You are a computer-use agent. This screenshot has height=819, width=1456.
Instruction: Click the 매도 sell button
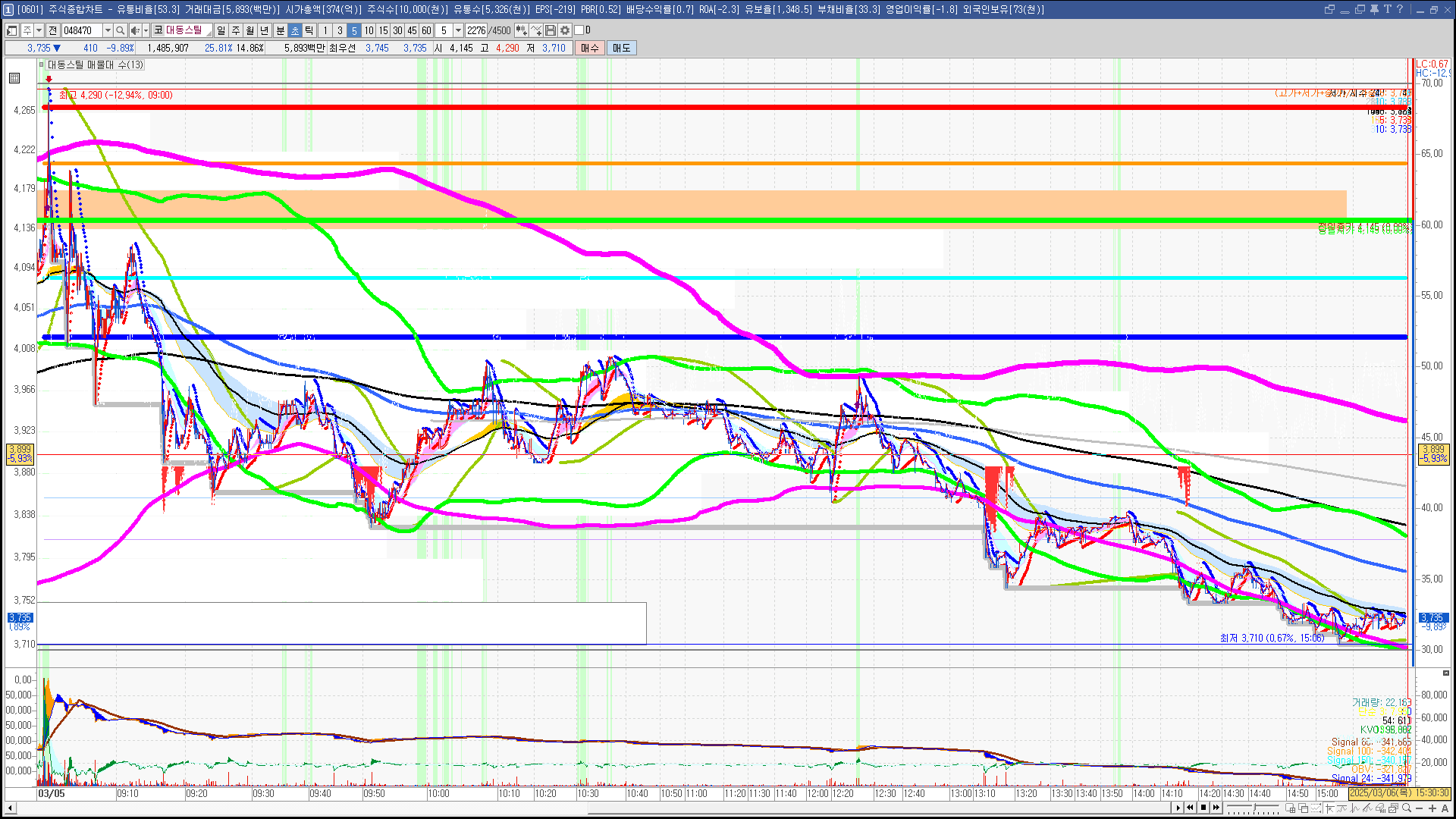[622, 48]
